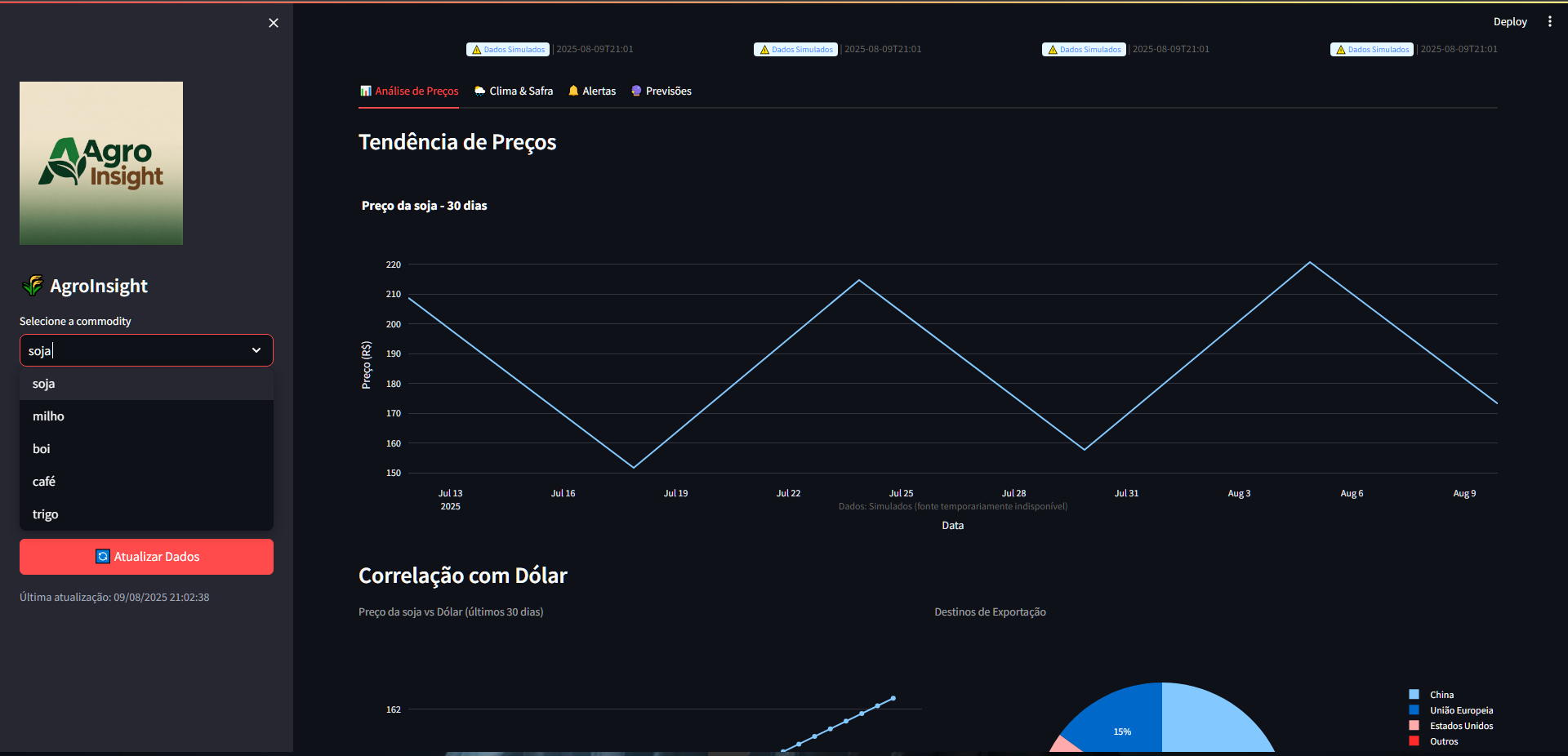Click the Atualizar Dados button

146,557
